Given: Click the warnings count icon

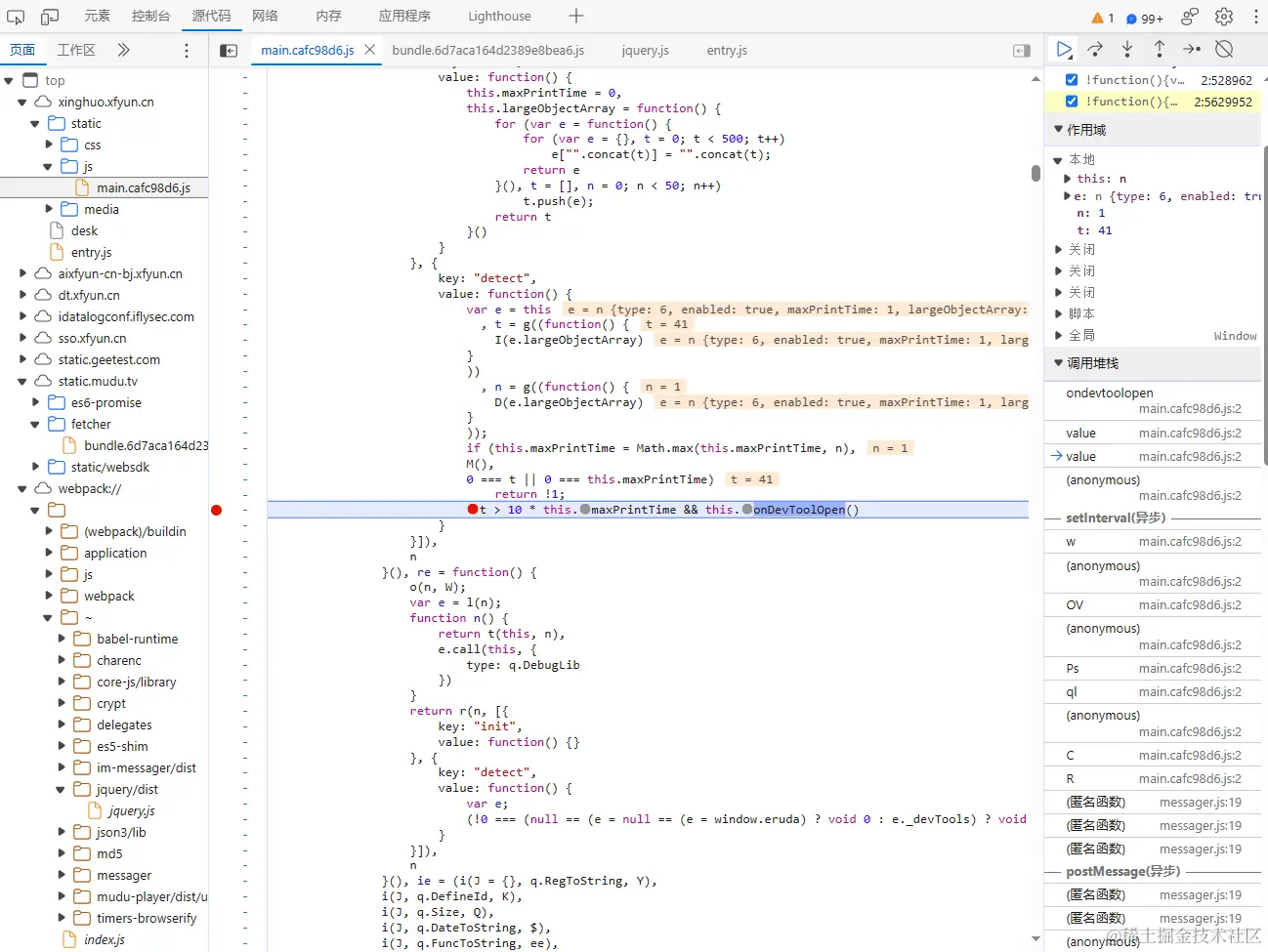Looking at the screenshot, I should coord(1103,18).
